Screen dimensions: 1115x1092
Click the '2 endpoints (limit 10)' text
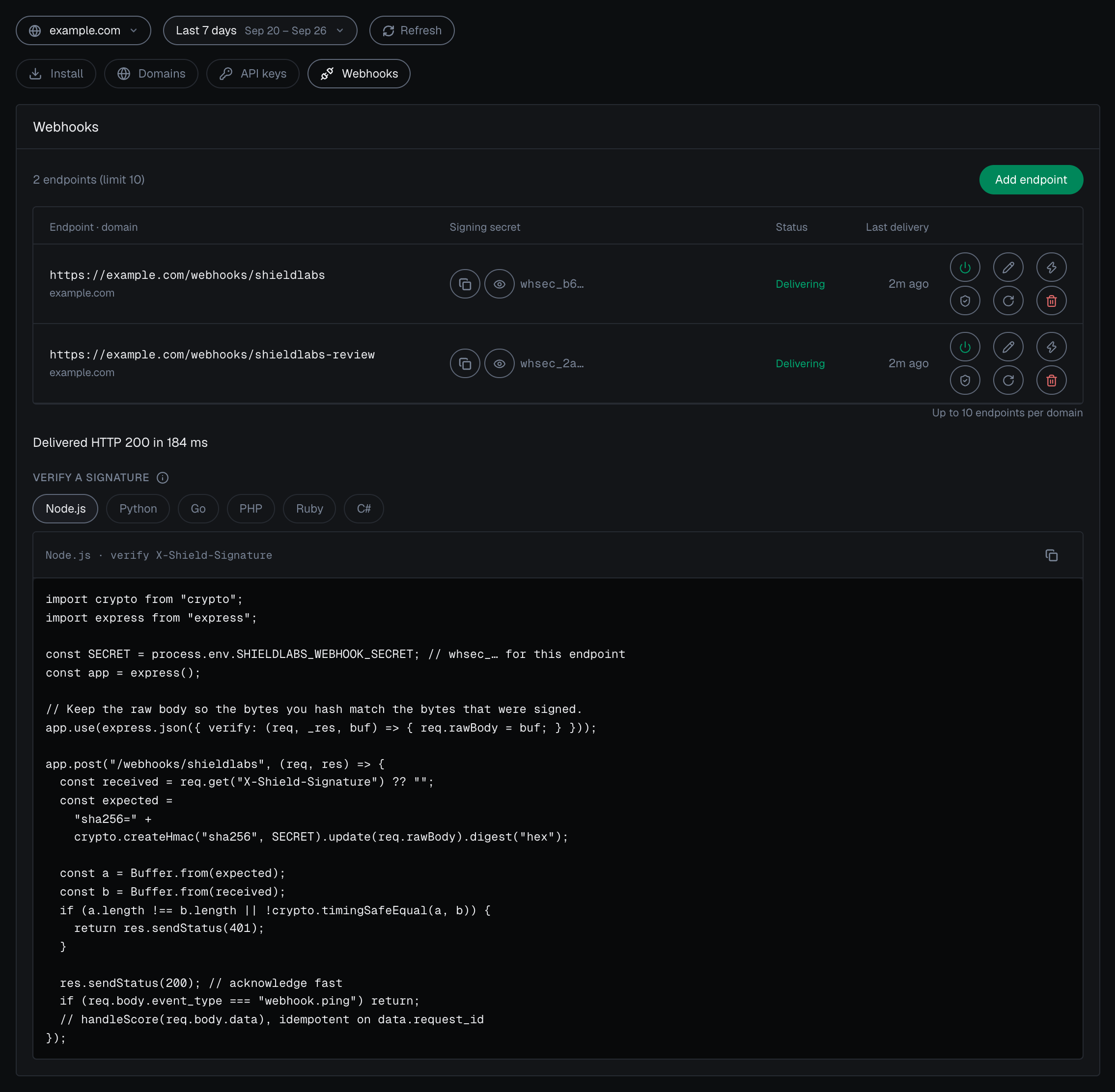pyautogui.click(x=89, y=180)
